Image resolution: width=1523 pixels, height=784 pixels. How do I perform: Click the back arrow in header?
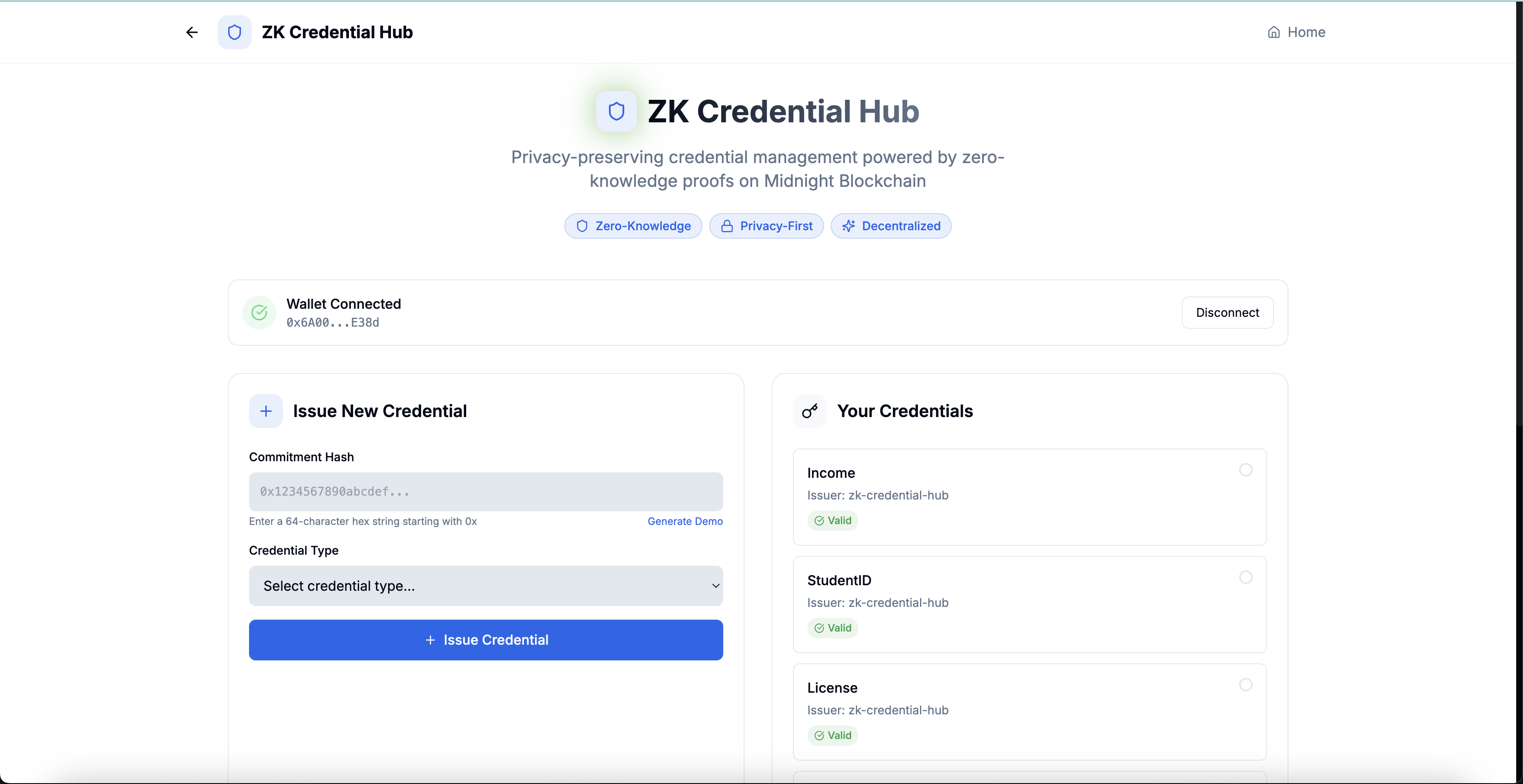[192, 32]
